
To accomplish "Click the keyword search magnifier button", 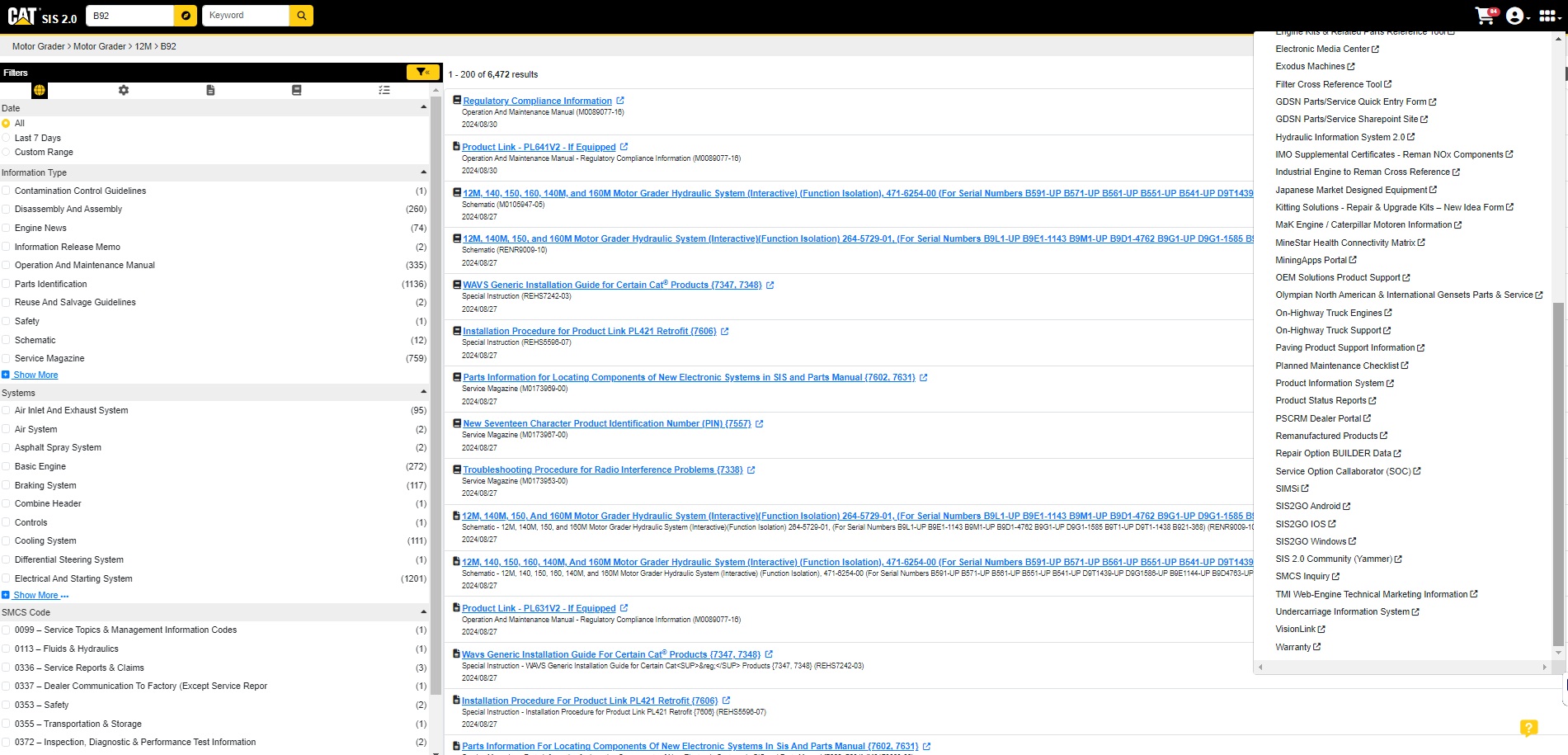I will pyautogui.click(x=302, y=16).
